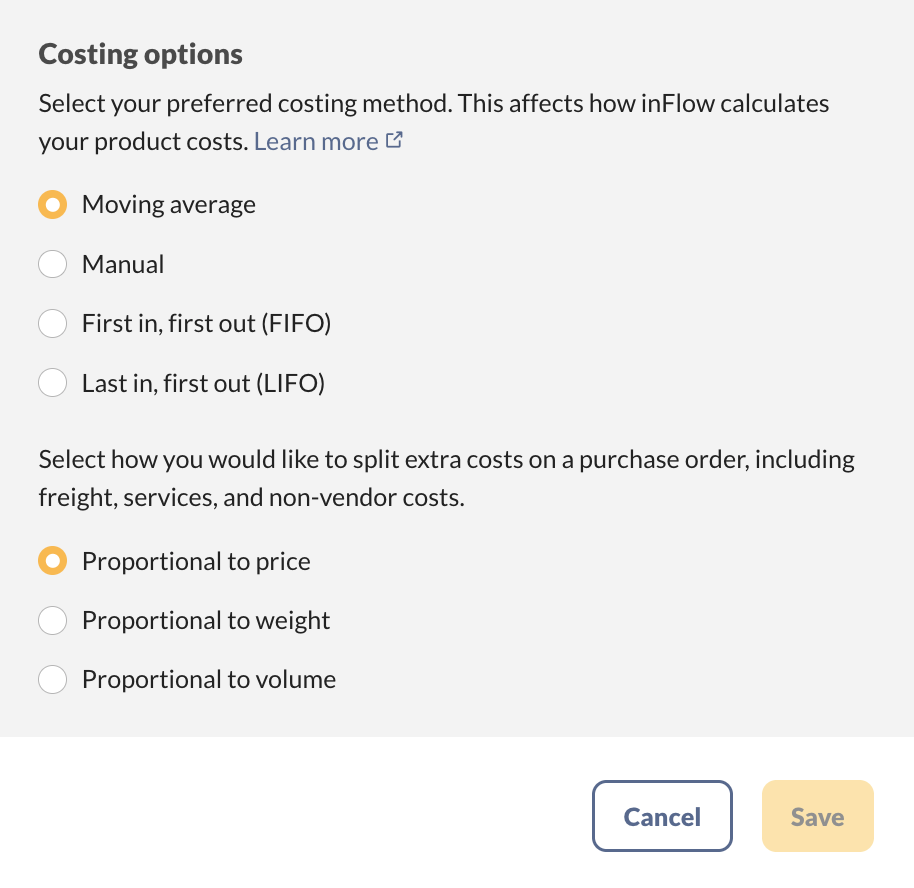Select the Proportional to price radio circle
This screenshot has width=914, height=888.
tap(52, 562)
